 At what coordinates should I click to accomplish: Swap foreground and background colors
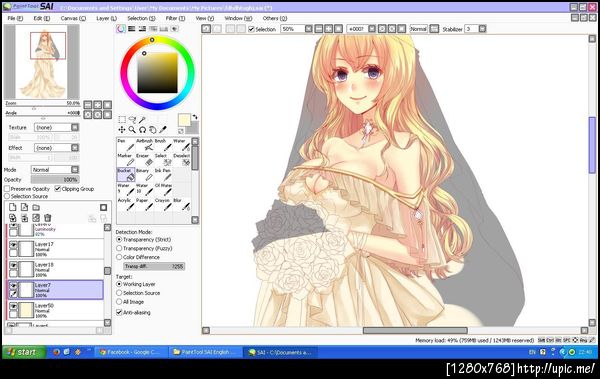click(195, 117)
